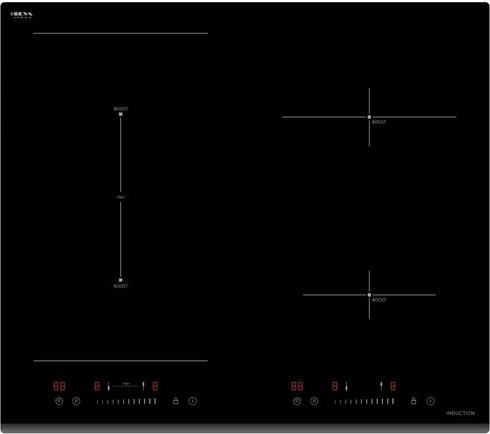This screenshot has height=434, width=490.
Task: Tap the left panel power on/off icon
Action: [x=193, y=401]
